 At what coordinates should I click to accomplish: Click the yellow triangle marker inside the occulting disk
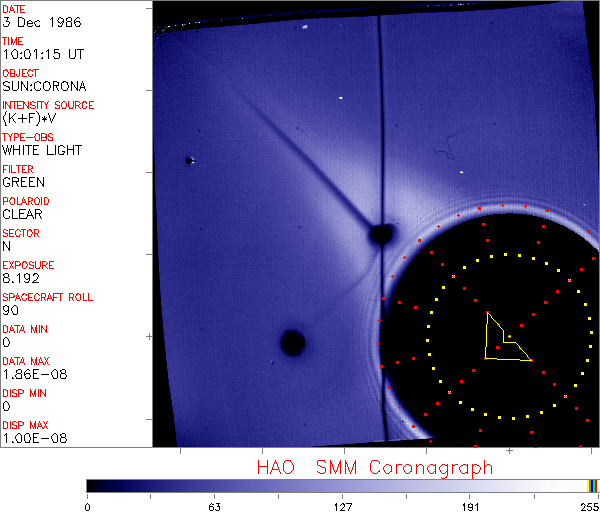tap(500, 342)
